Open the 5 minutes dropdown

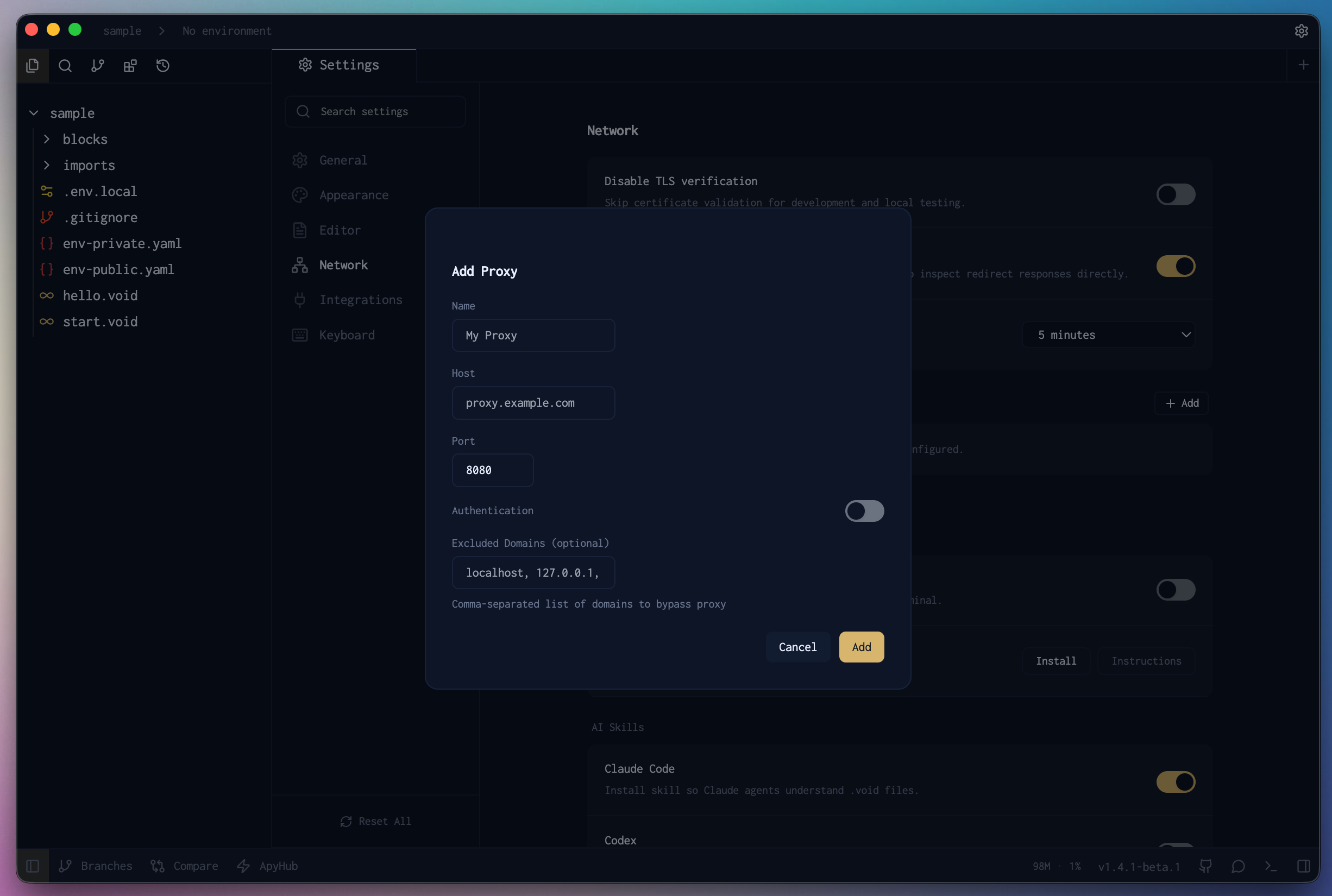(x=1109, y=335)
